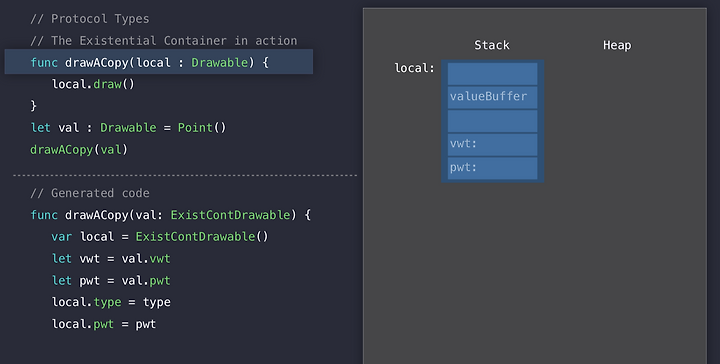Click the highlighted func drawACopy line
The height and width of the screenshot is (364, 720).
coord(158,62)
